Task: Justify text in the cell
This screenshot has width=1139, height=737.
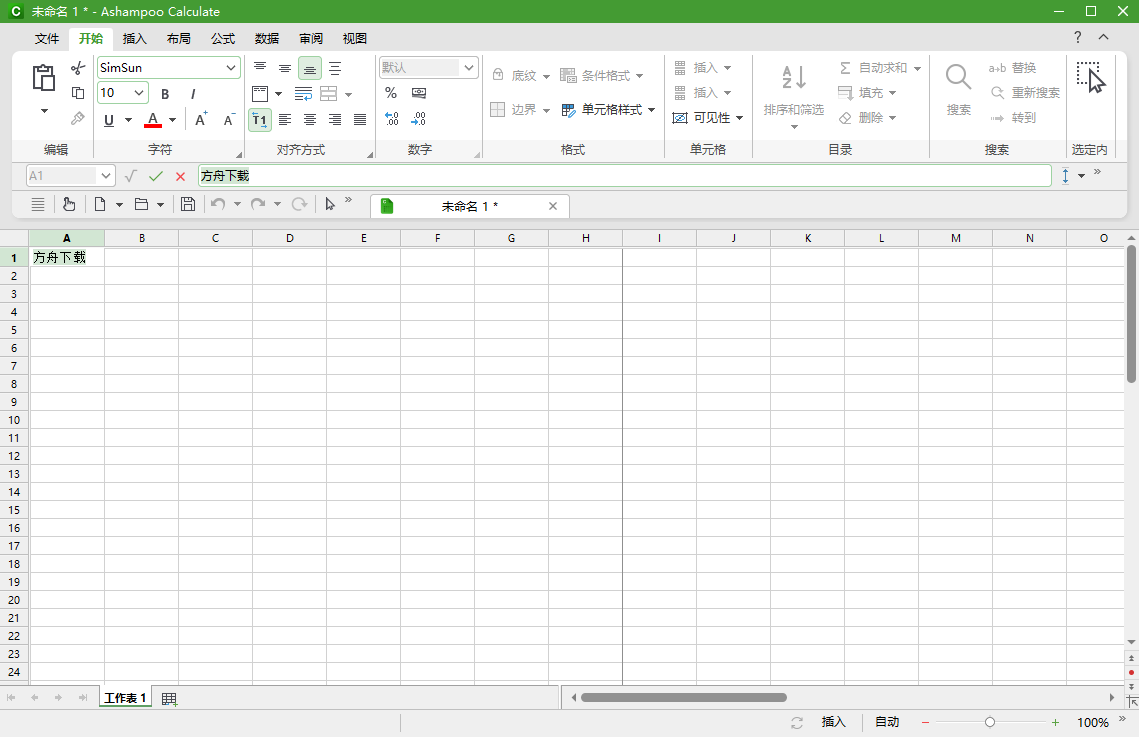Action: coord(360,119)
